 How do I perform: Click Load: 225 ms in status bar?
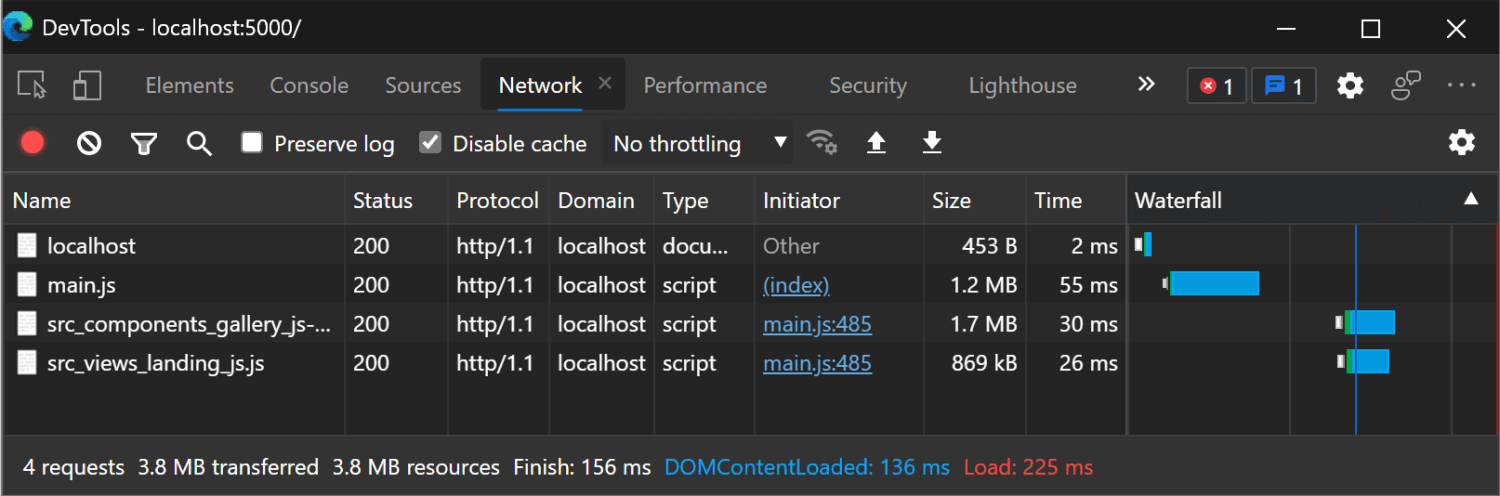(x=1028, y=467)
